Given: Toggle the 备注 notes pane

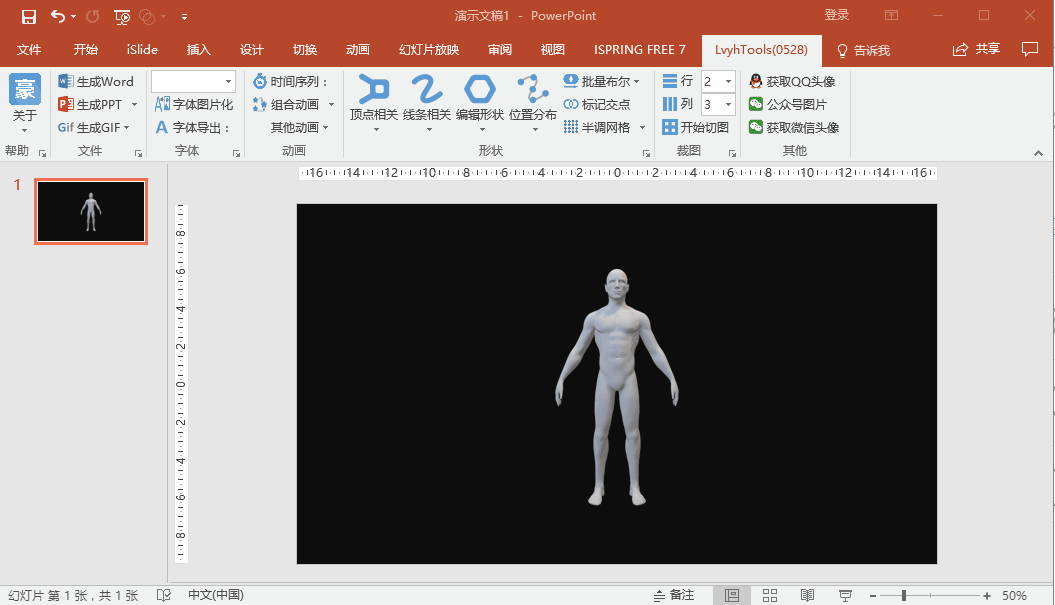Looking at the screenshot, I should [x=673, y=595].
